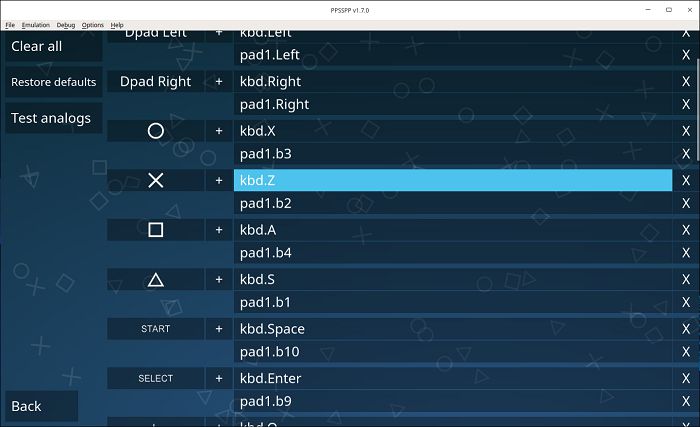Edit the kbd.S binding
Viewport: 700px width, 427px height.
[x=453, y=280]
